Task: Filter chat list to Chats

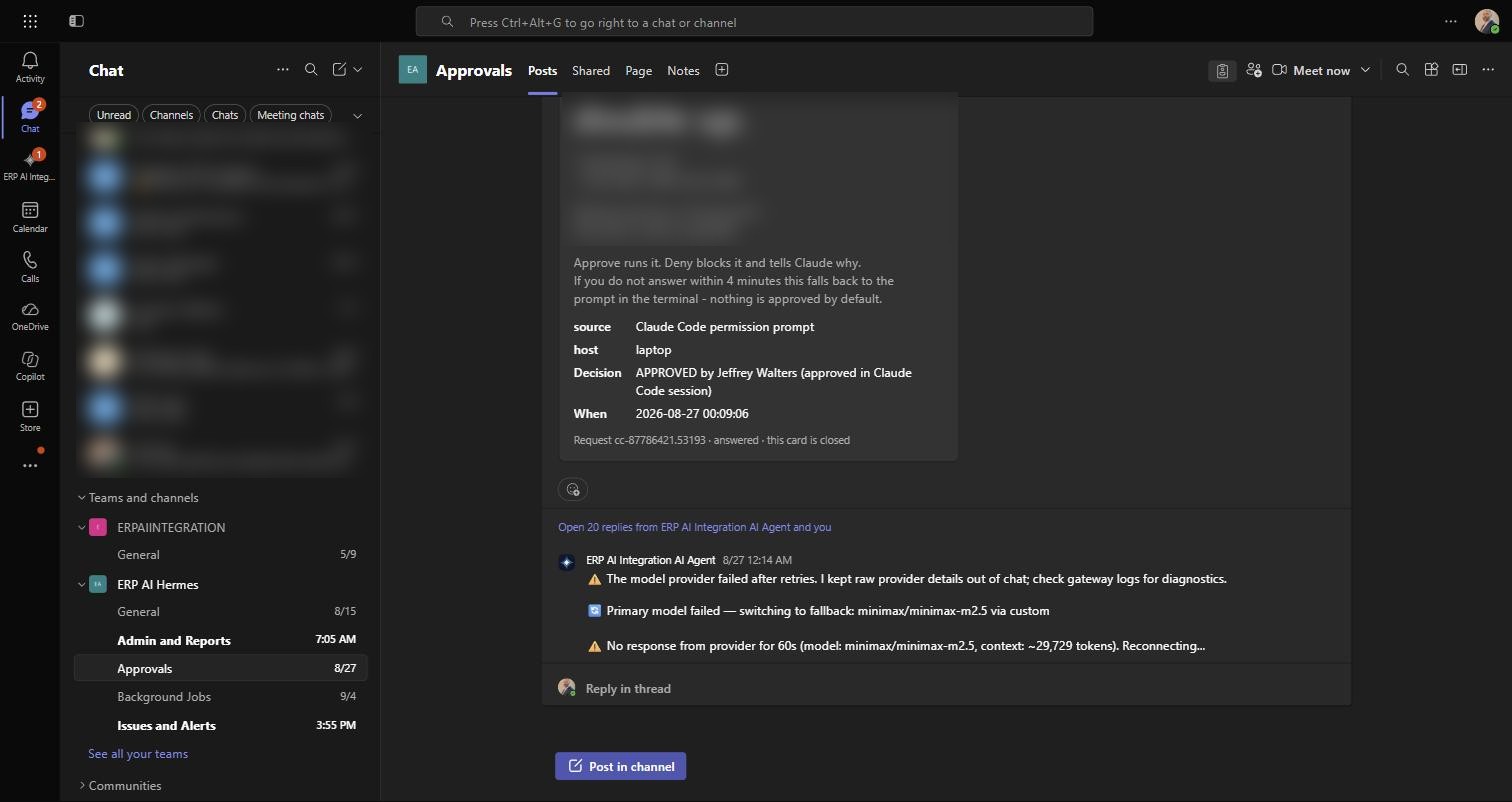Action: pyautogui.click(x=225, y=115)
